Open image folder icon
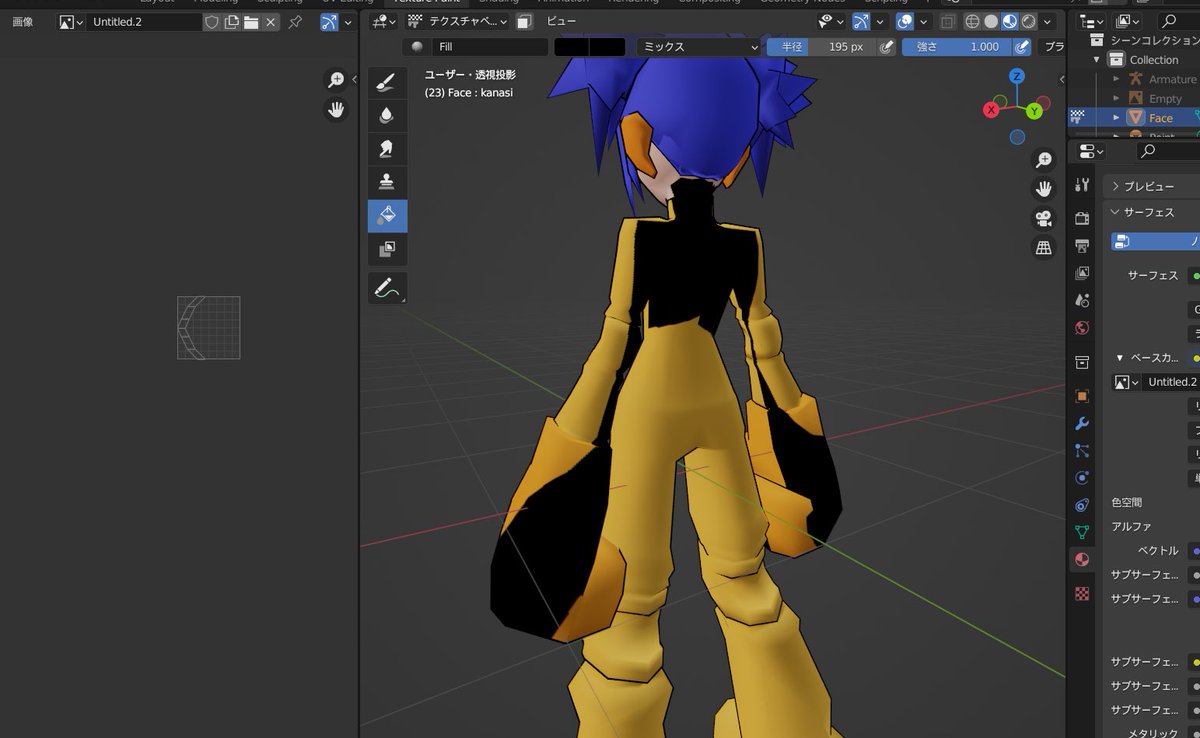 pyautogui.click(x=251, y=22)
